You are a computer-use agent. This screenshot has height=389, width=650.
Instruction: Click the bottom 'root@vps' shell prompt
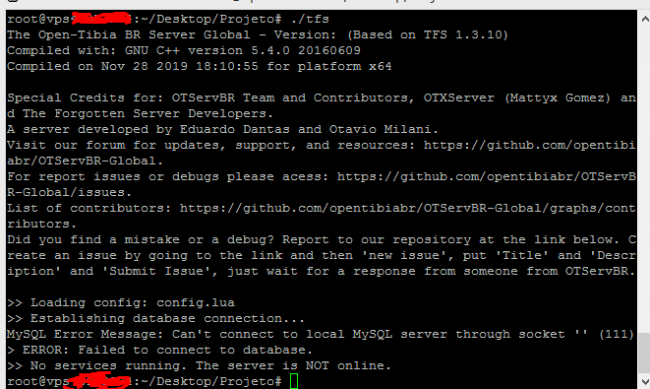click(144, 381)
